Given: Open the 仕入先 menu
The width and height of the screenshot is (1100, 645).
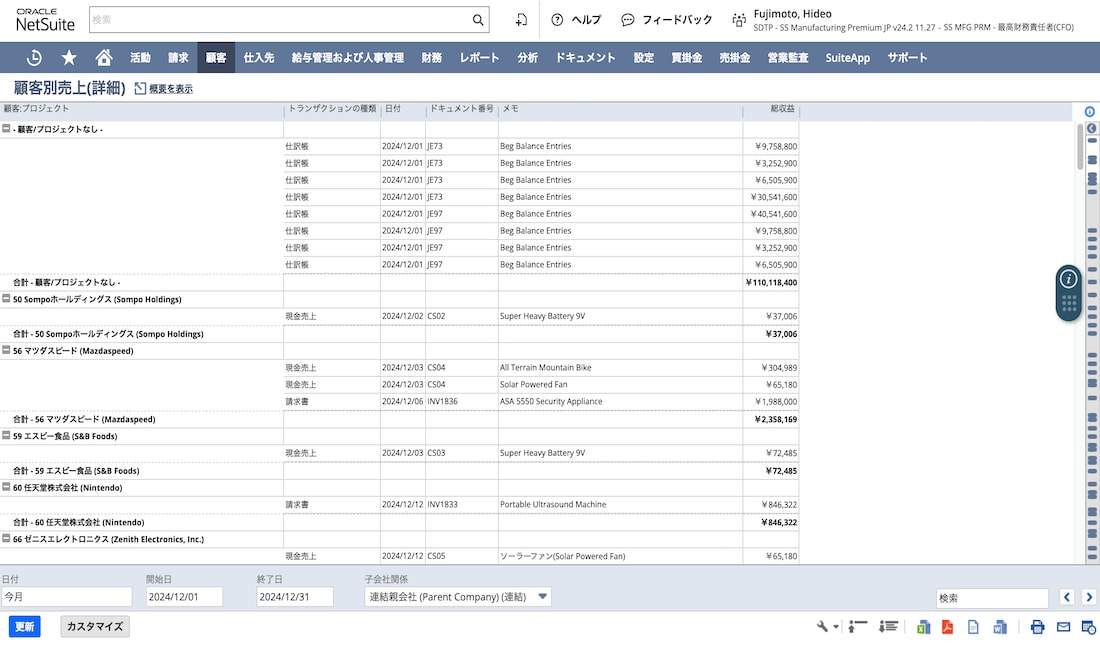Looking at the screenshot, I should (259, 58).
